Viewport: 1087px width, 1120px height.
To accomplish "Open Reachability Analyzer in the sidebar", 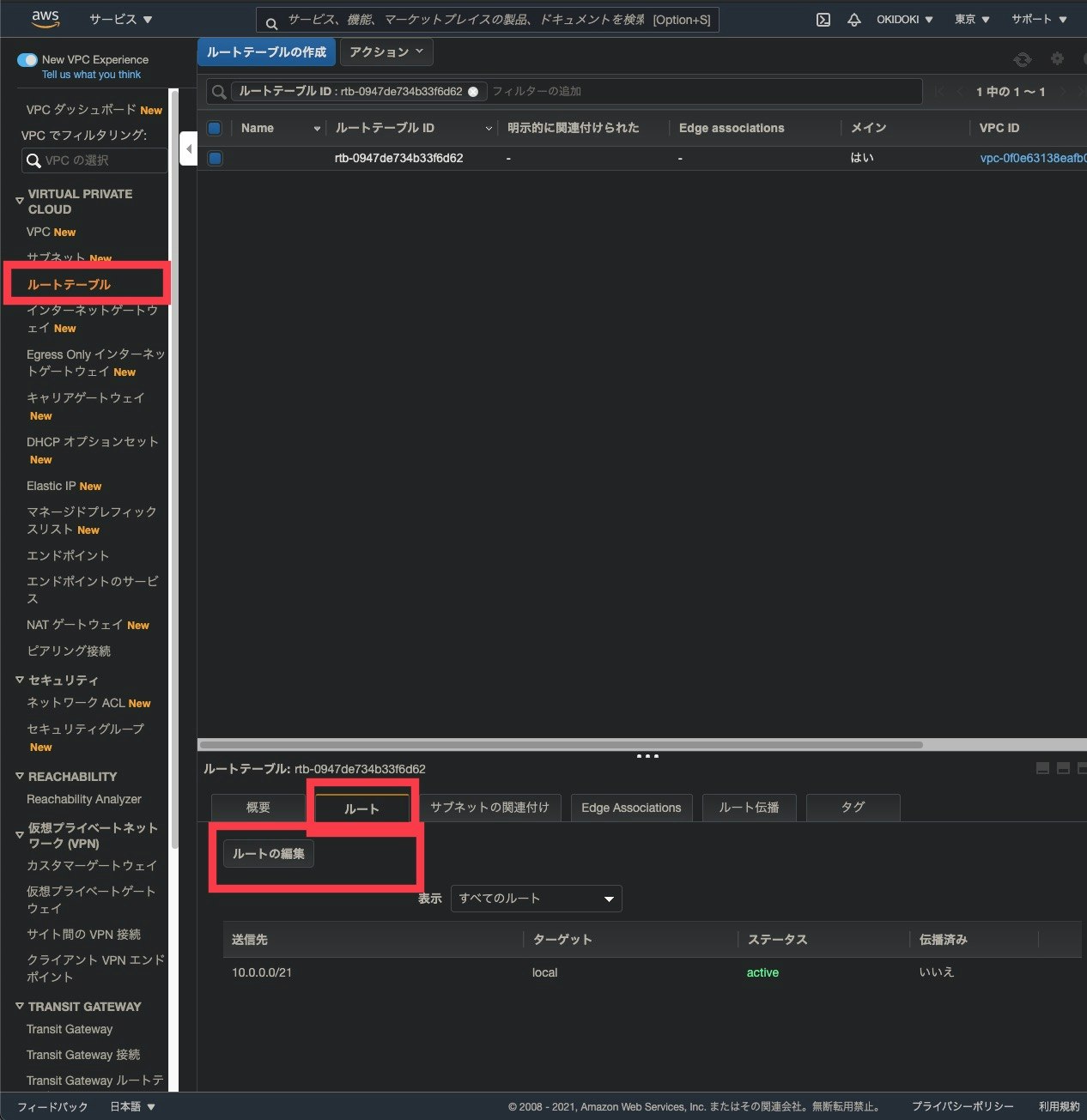I will coord(84,799).
